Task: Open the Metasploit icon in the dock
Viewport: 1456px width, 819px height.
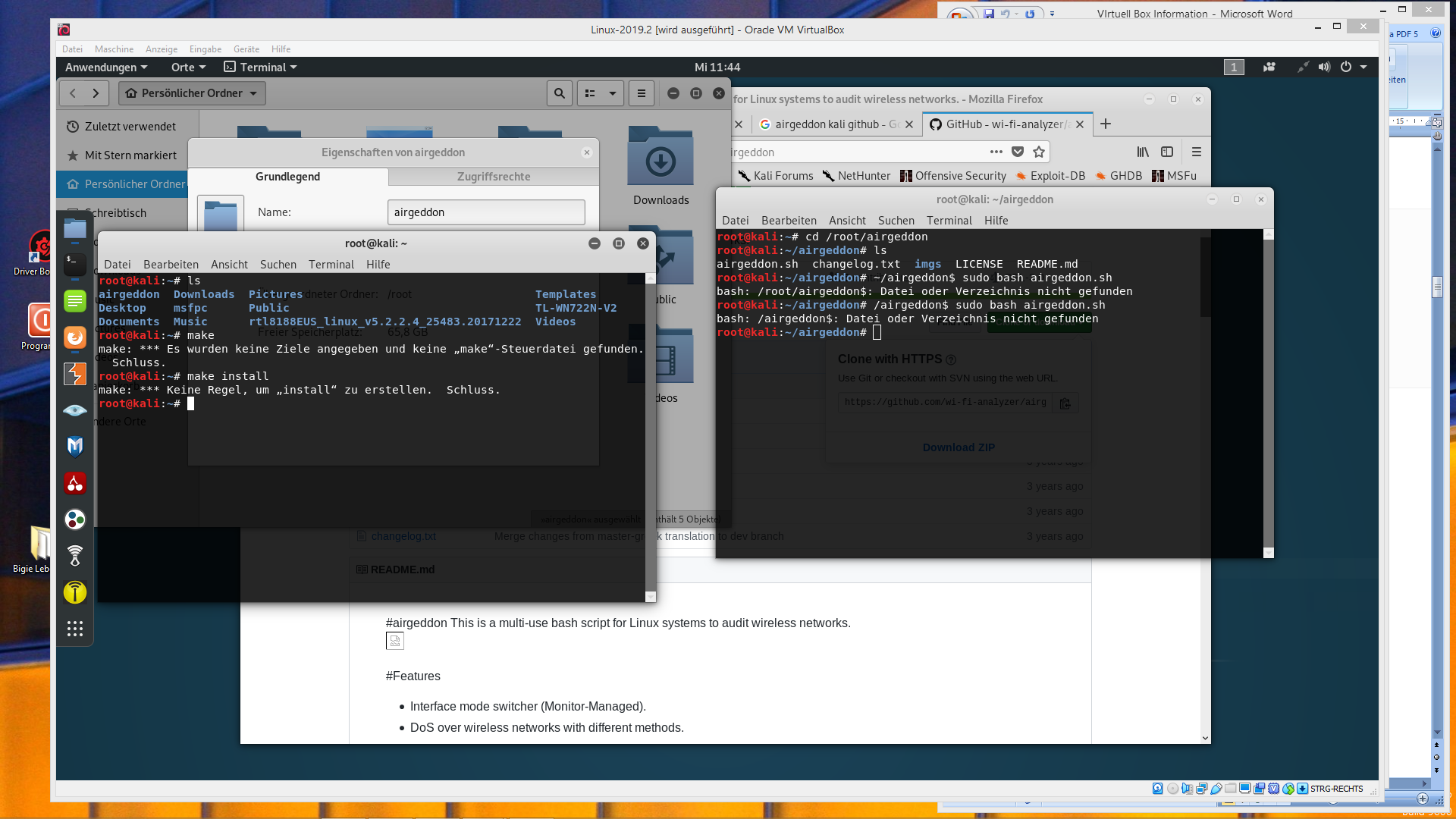Action: 74,447
